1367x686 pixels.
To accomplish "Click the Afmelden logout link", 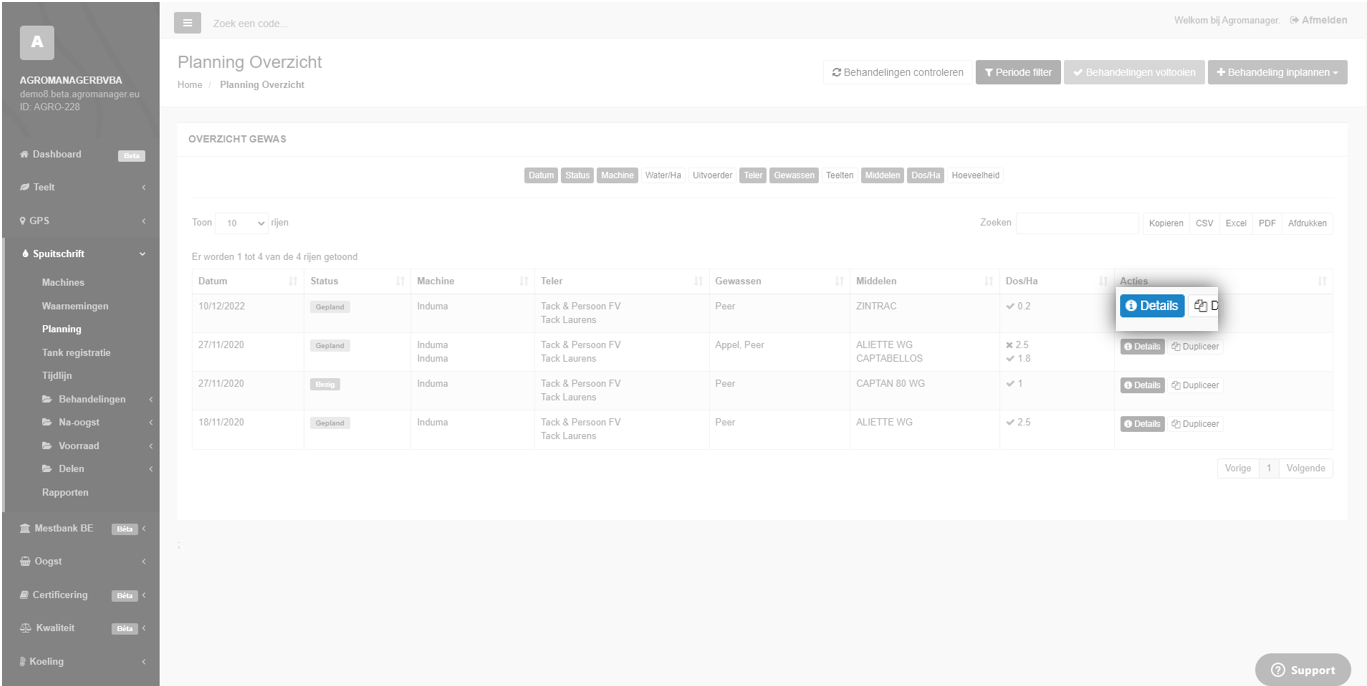I will point(1318,20).
